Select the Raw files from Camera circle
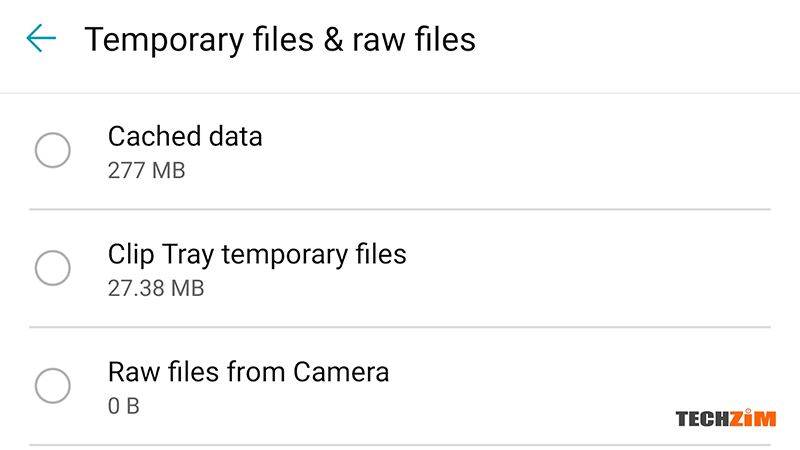 53,386
